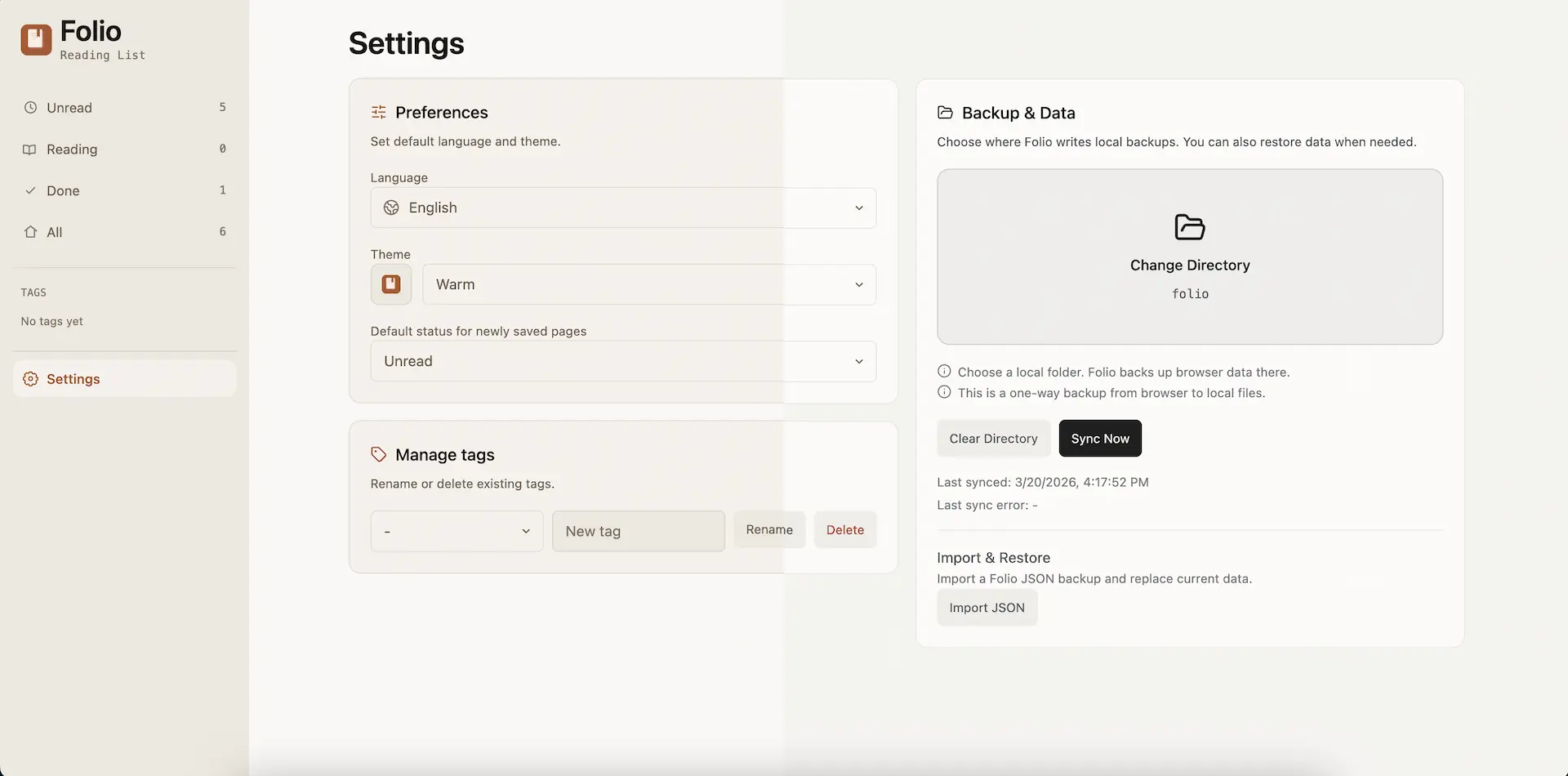This screenshot has height=776, width=1568.
Task: Click the open book icon beside Reading
Action: [x=30, y=149]
